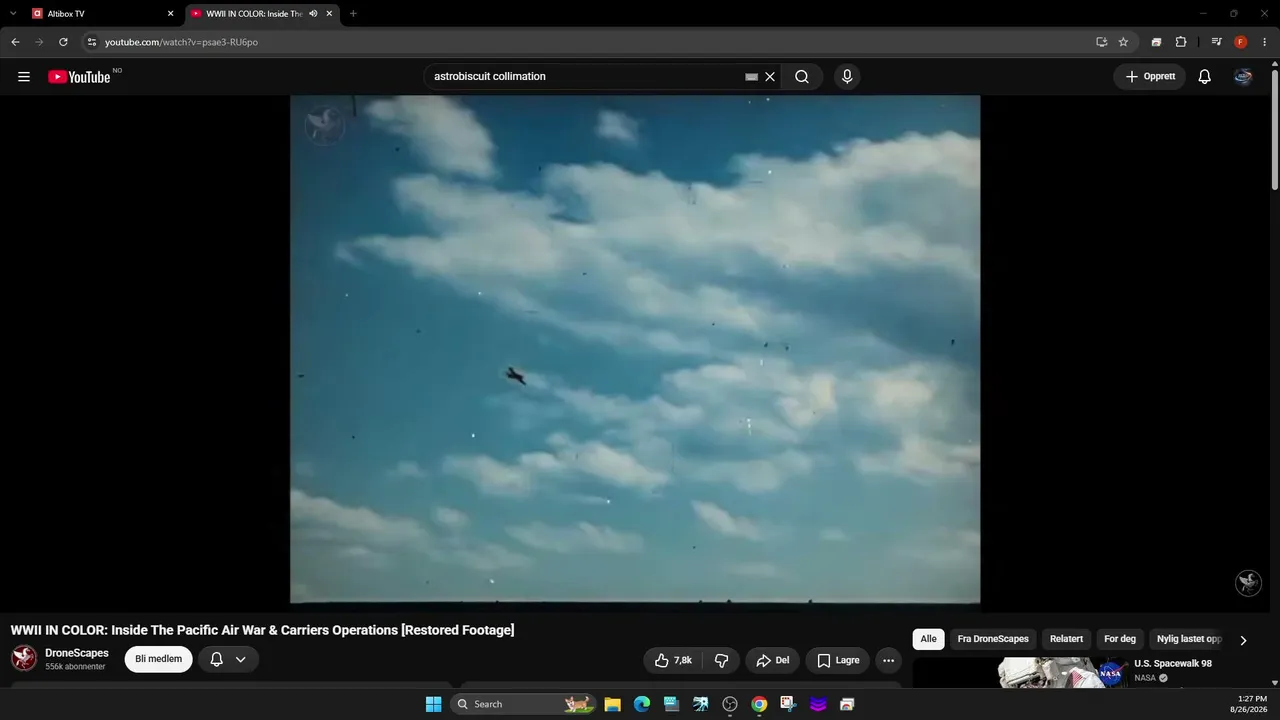
Task: Select the Relatert filter chip
Action: pyautogui.click(x=1067, y=639)
